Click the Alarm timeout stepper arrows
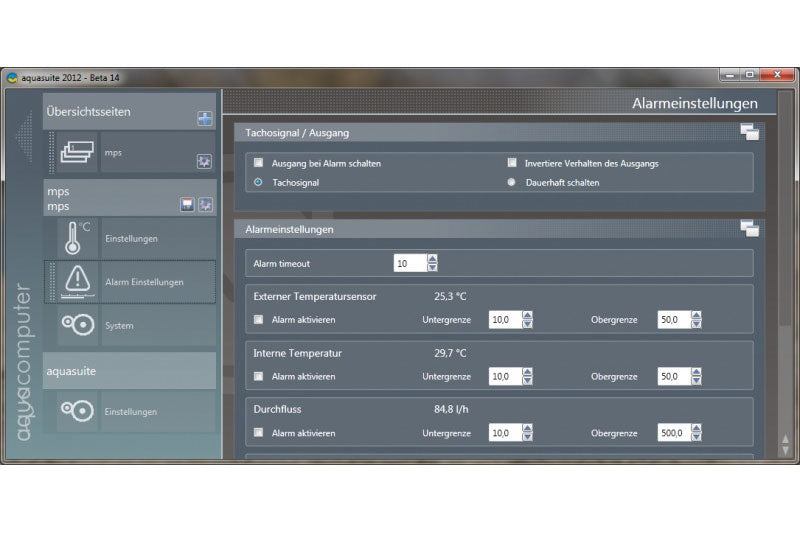This screenshot has width=800, height=533. coord(432,264)
